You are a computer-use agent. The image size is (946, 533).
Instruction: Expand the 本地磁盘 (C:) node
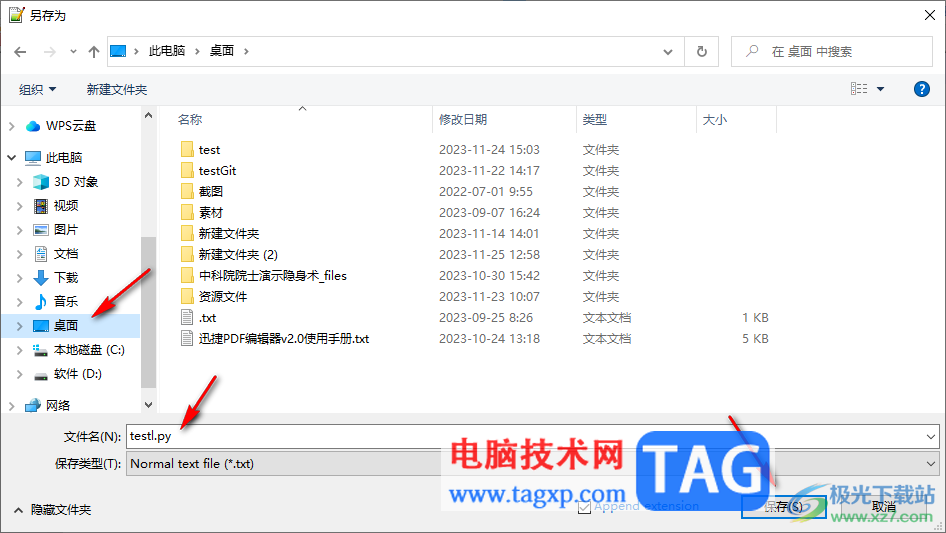click(19, 350)
